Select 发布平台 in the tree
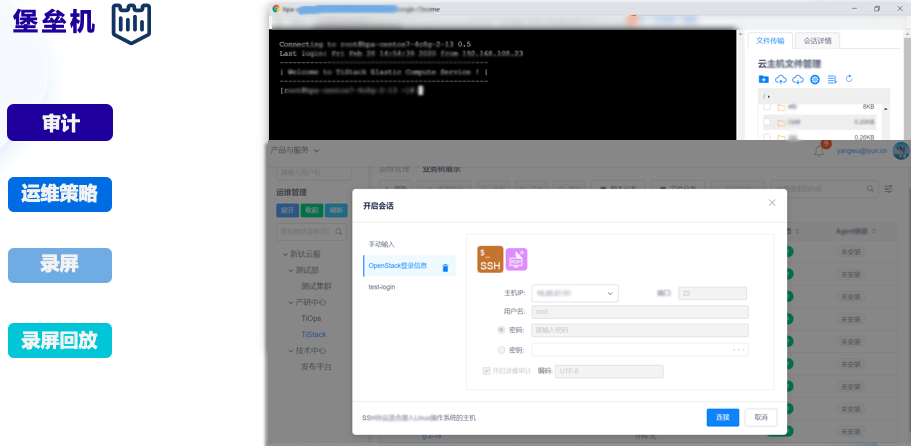This screenshot has width=911, height=446. point(316,367)
